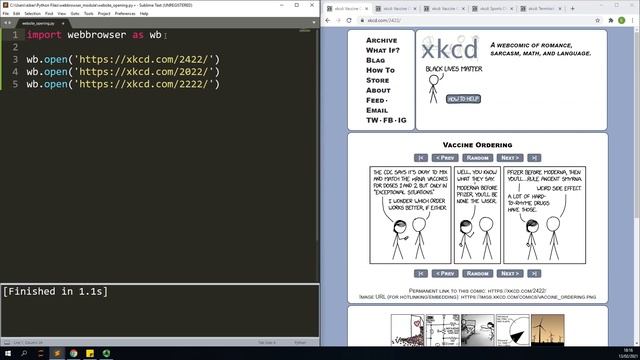Jump to latest comic, top nav
640x360 pixels.
click(534, 158)
